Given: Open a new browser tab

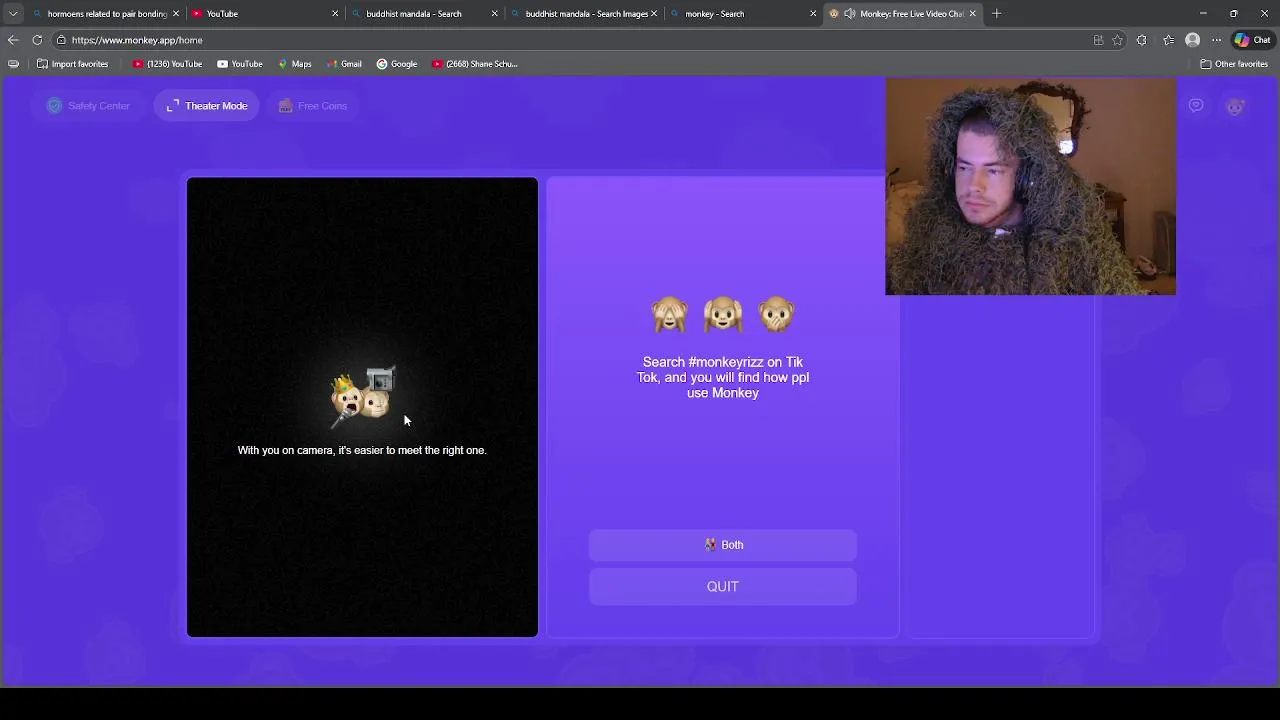Looking at the screenshot, I should point(997,14).
